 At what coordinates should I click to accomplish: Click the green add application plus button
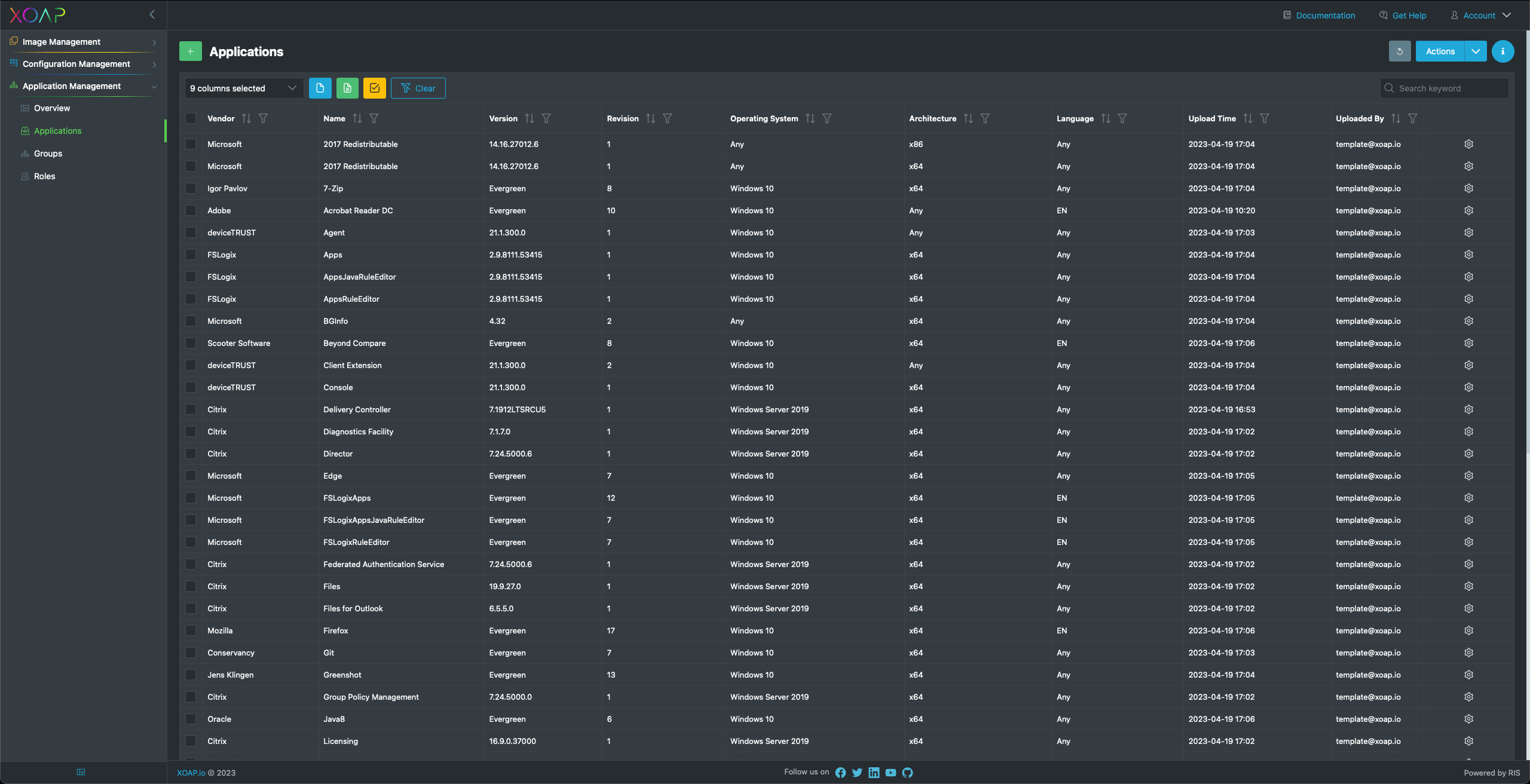[x=190, y=51]
